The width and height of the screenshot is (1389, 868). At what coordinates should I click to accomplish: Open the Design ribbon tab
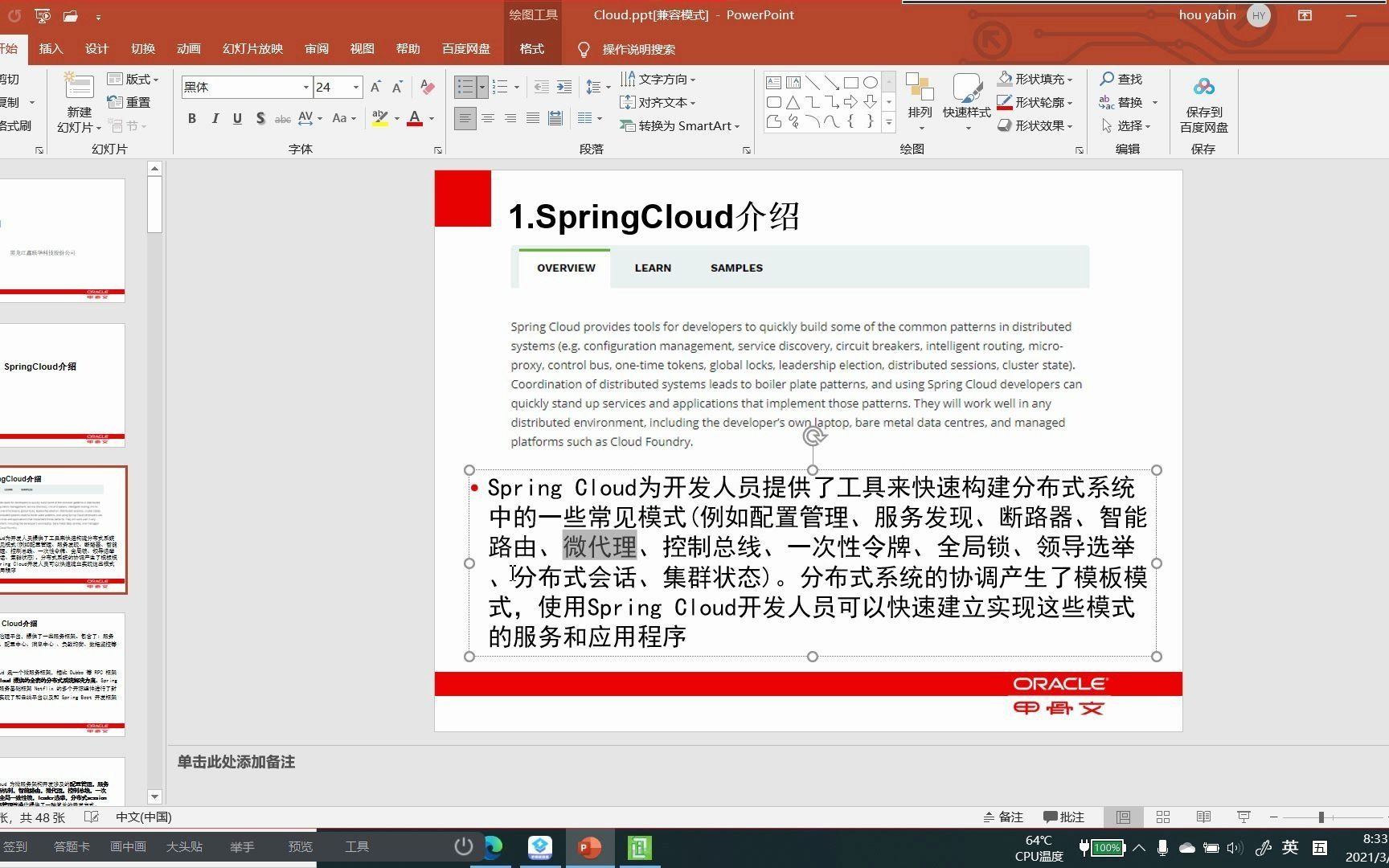pyautogui.click(x=96, y=49)
